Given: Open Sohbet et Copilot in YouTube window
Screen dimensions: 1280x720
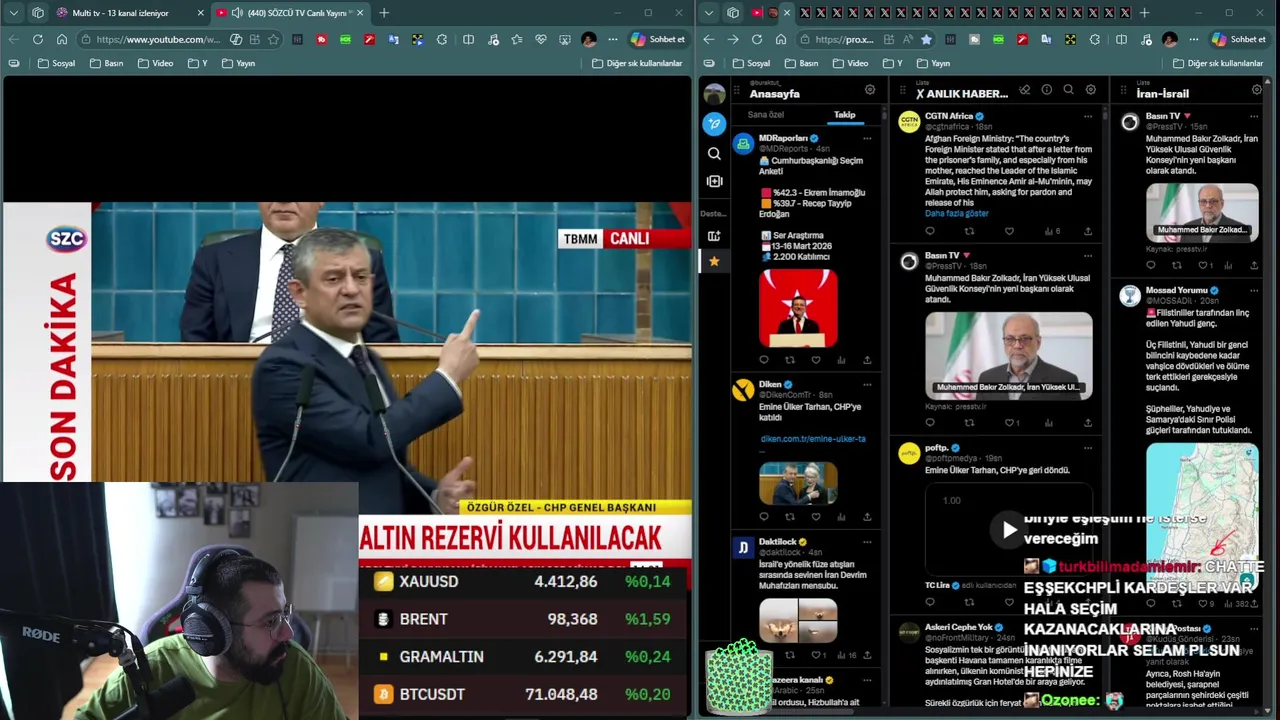Looking at the screenshot, I should click(x=657, y=39).
